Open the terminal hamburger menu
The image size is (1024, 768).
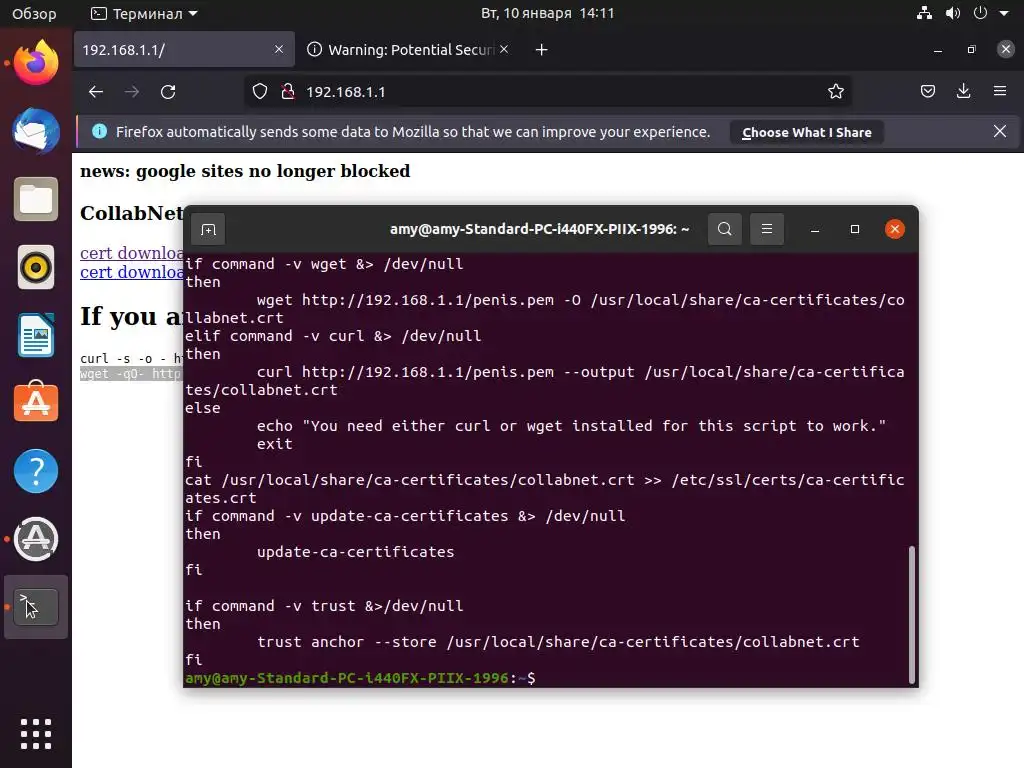(767, 229)
